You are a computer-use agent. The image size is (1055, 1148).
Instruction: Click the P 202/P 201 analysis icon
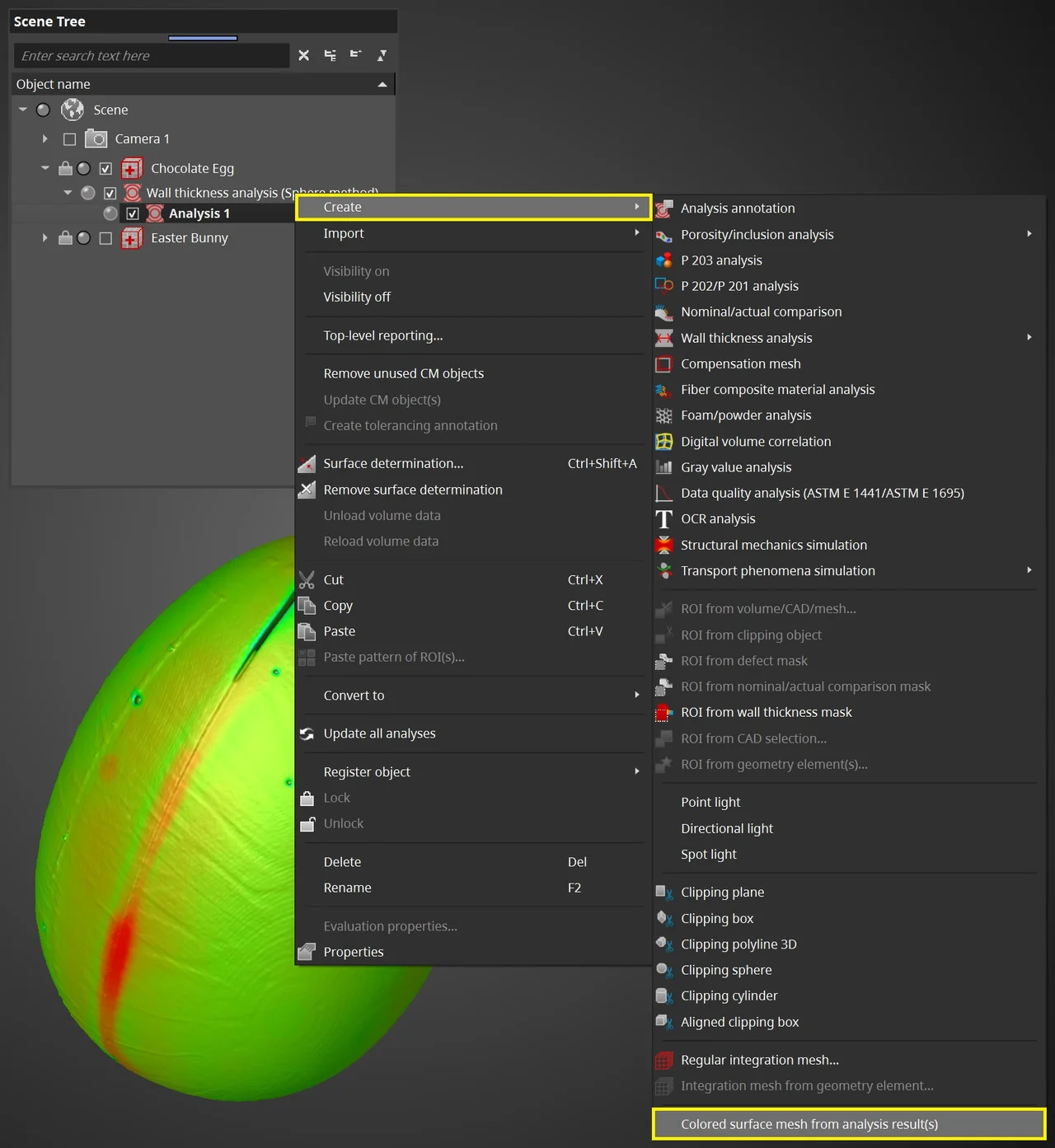[x=664, y=286]
